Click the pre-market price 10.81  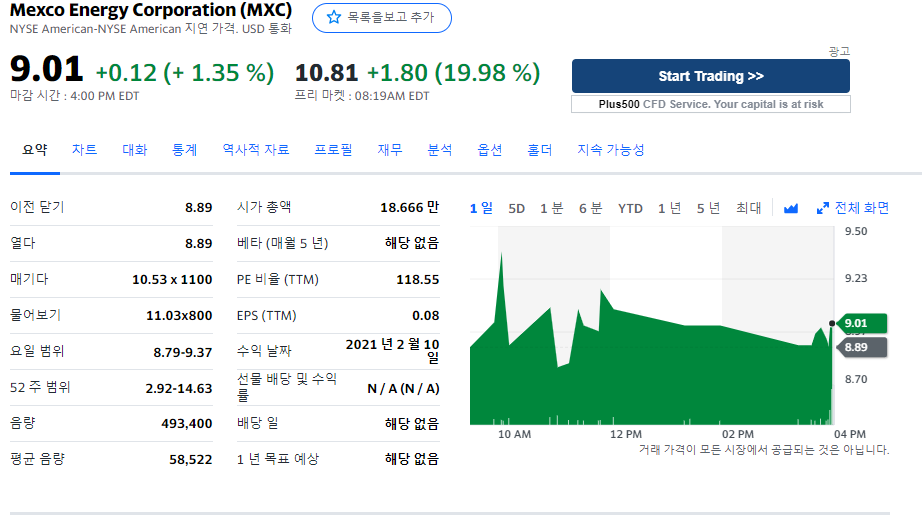[326, 73]
